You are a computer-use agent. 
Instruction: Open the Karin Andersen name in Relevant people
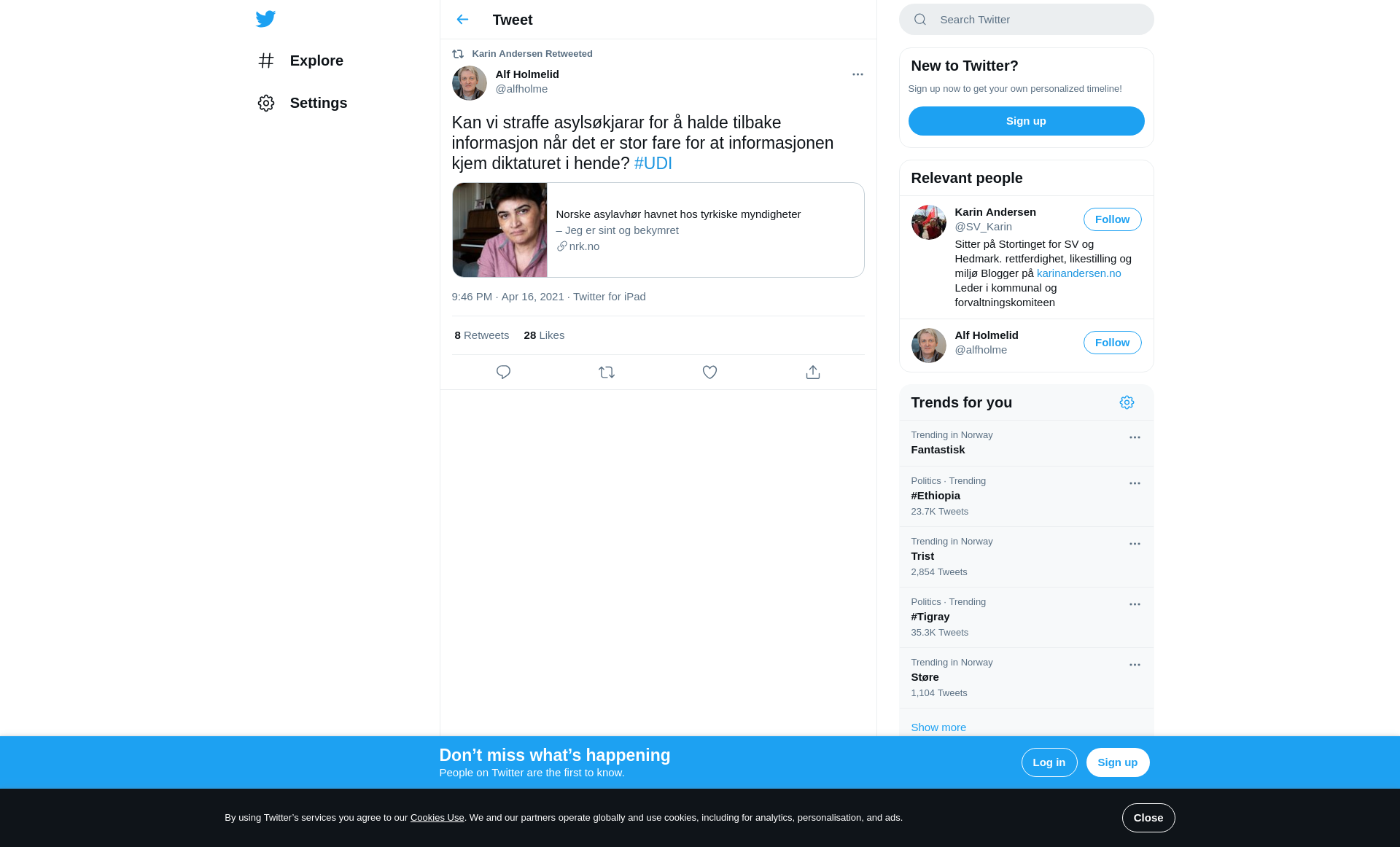pos(995,212)
